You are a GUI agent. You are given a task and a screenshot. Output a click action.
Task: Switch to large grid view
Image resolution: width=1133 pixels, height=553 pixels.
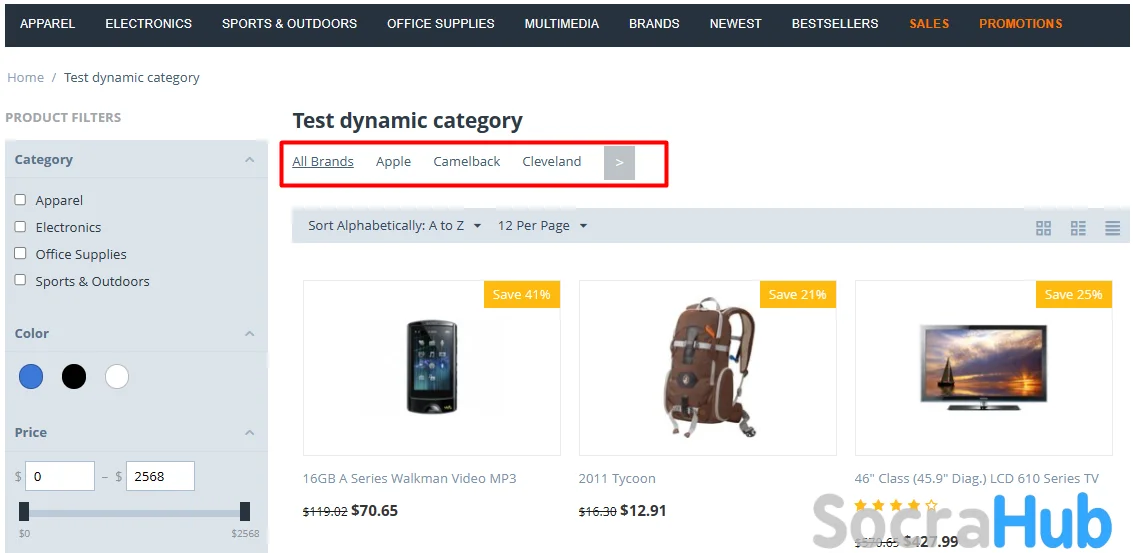coord(1043,229)
